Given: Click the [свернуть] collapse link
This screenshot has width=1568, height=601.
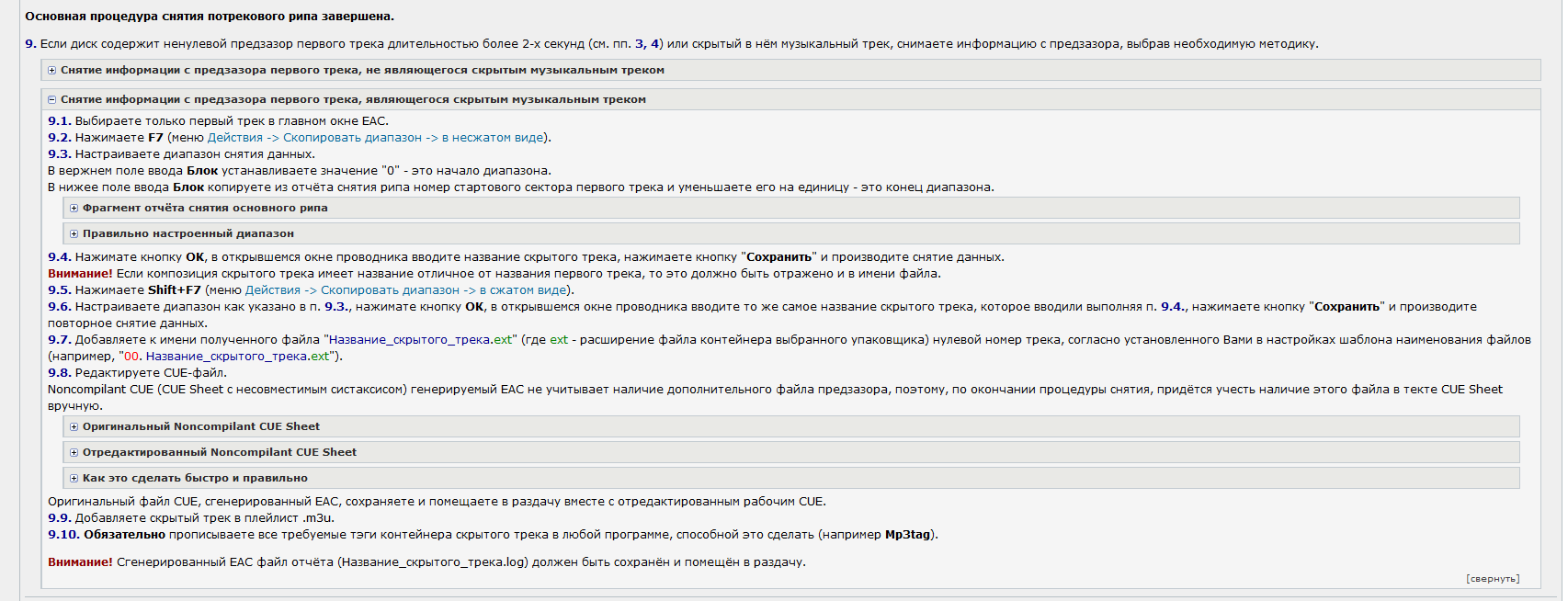Looking at the screenshot, I should point(1493,579).
